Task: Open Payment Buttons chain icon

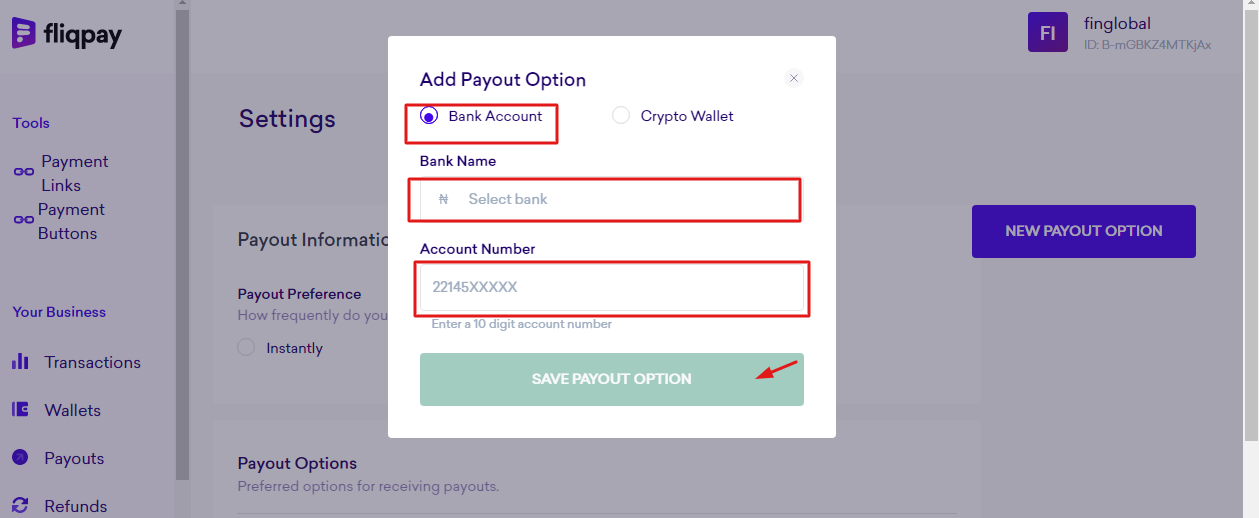Action: tap(23, 220)
